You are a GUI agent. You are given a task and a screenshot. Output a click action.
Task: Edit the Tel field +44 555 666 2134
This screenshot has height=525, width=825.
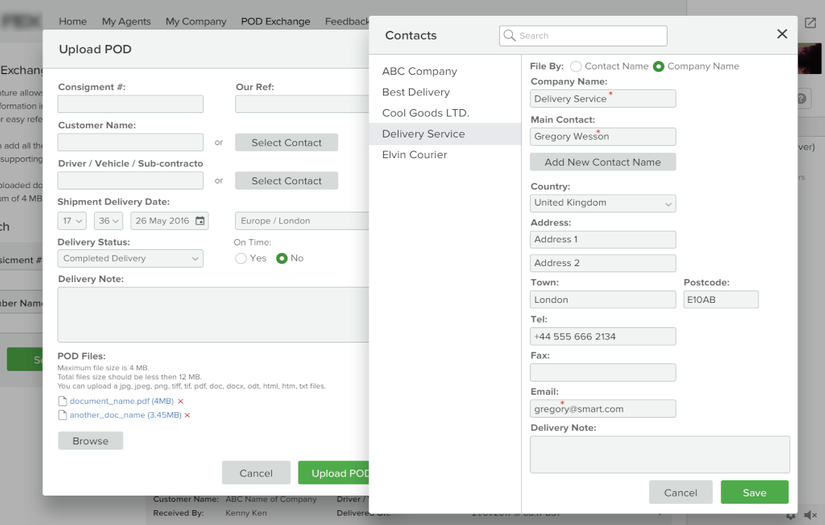603,337
